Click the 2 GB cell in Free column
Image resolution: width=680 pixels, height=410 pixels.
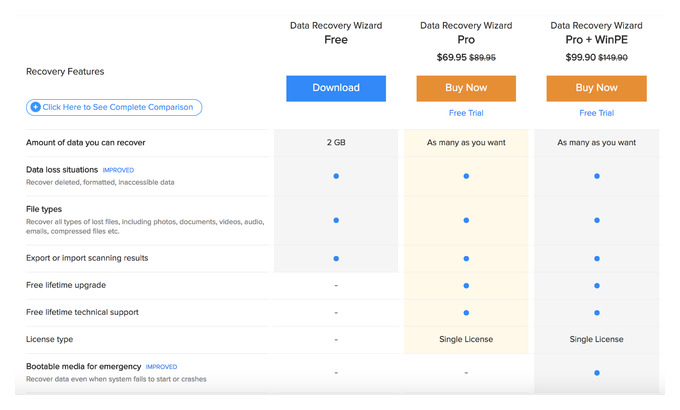click(336, 142)
